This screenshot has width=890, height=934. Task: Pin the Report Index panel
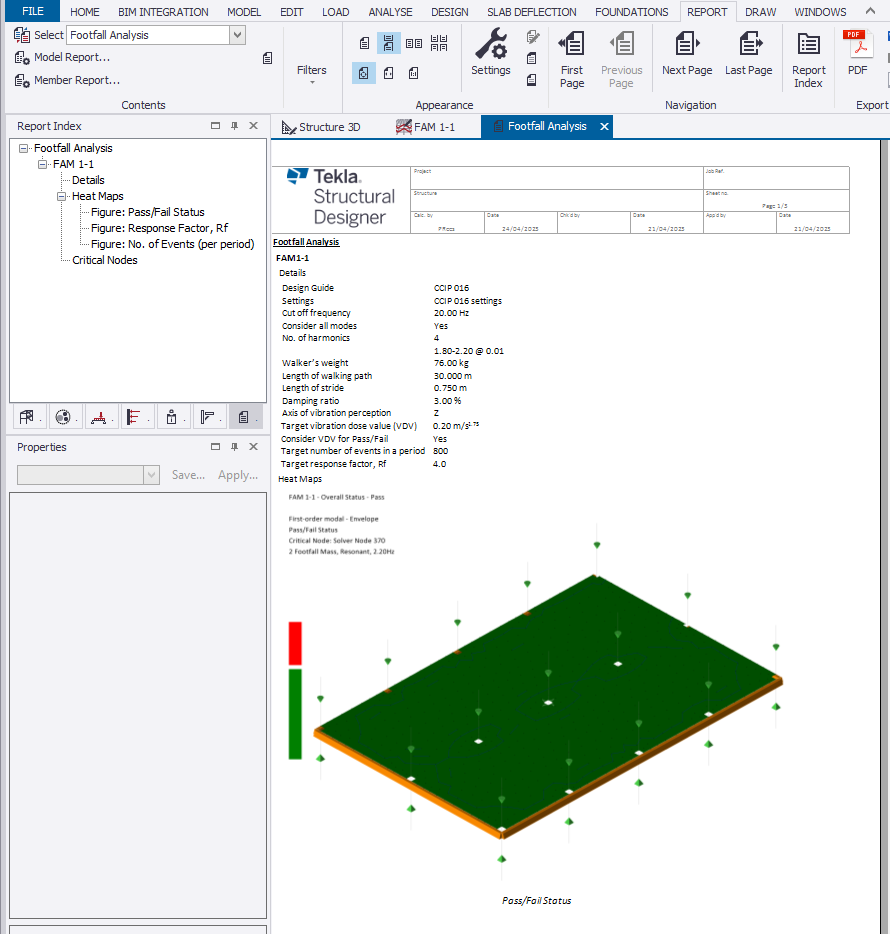click(235, 126)
